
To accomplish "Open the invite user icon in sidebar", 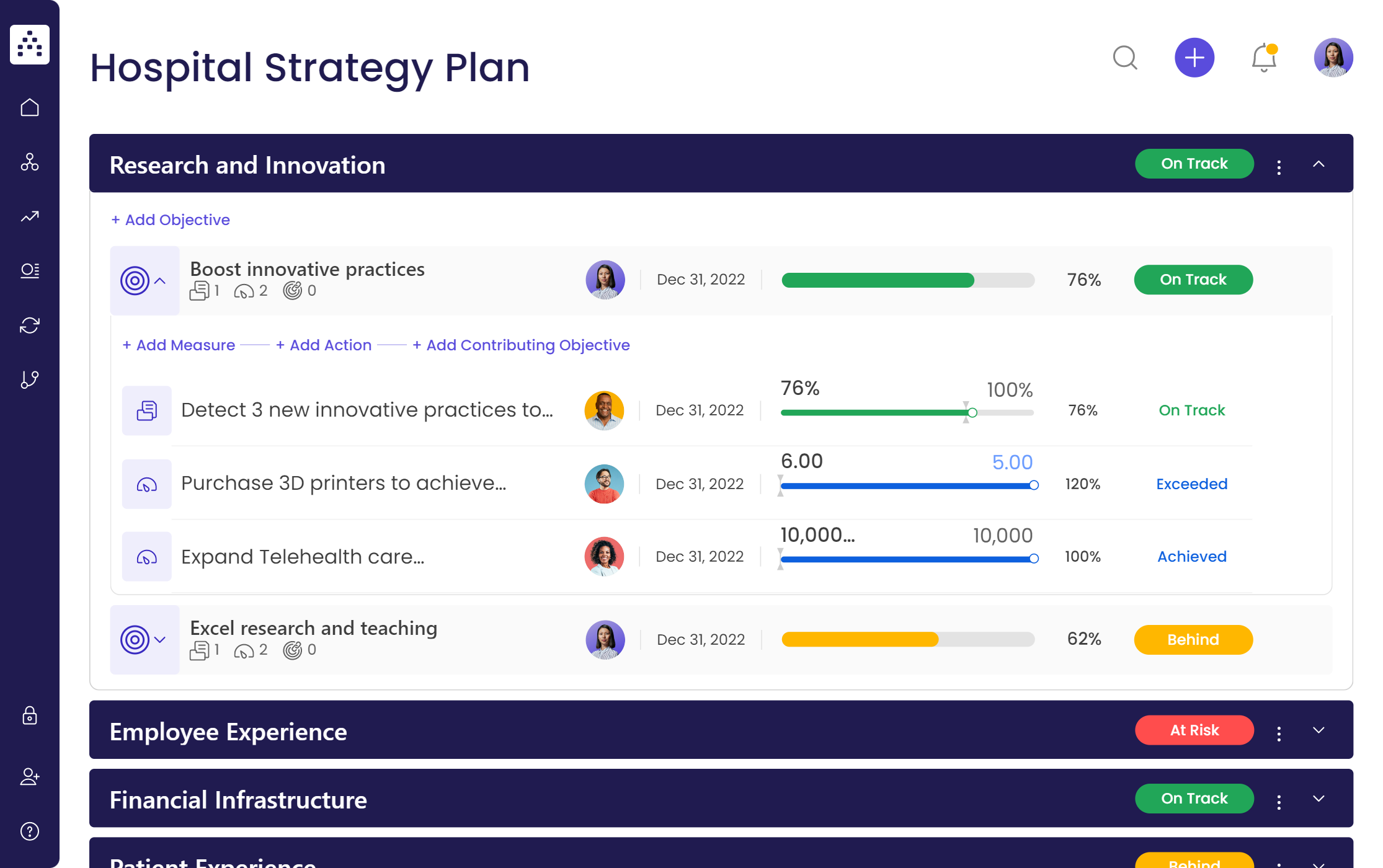I will pos(29,777).
